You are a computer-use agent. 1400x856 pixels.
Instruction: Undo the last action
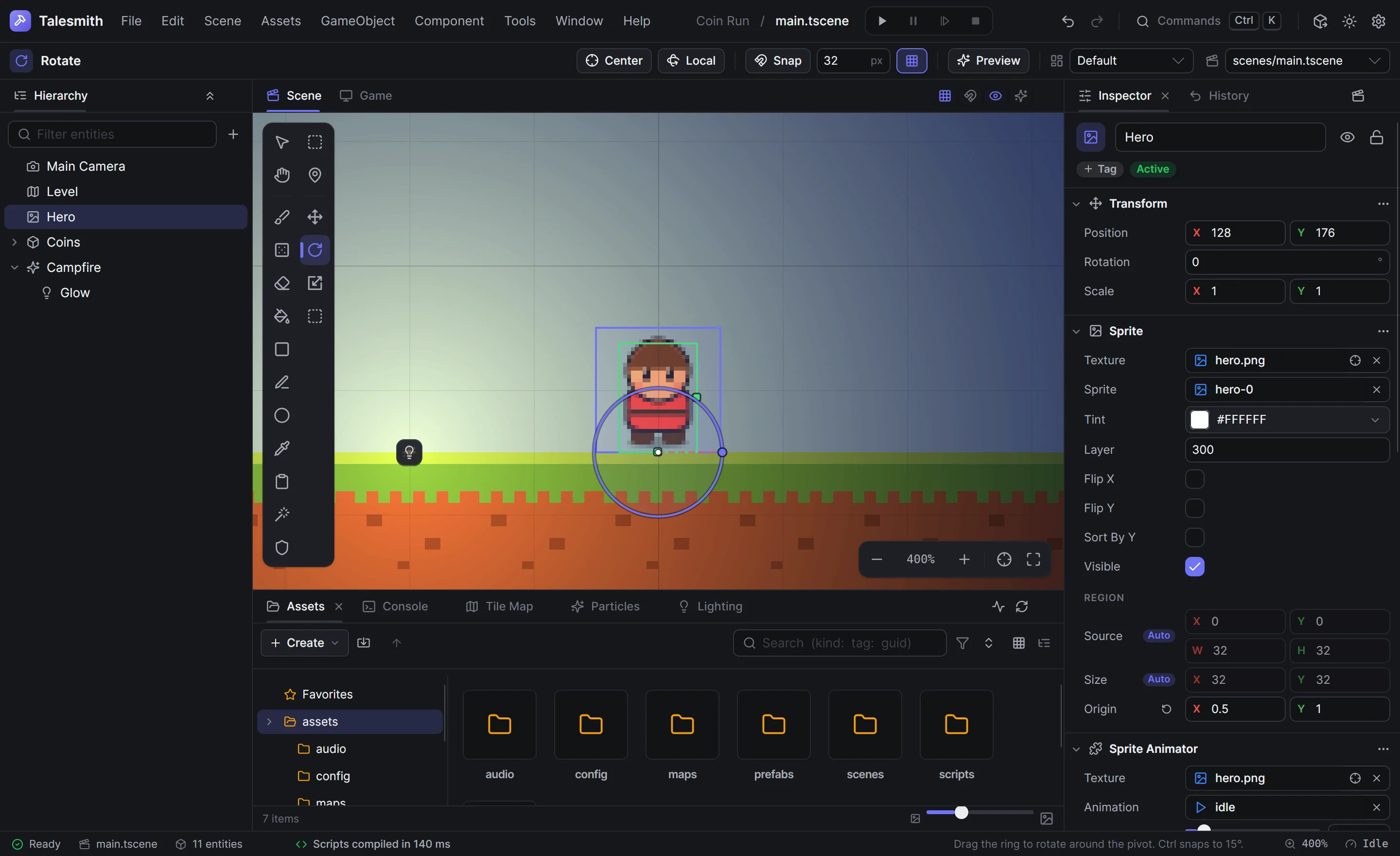click(x=1067, y=21)
